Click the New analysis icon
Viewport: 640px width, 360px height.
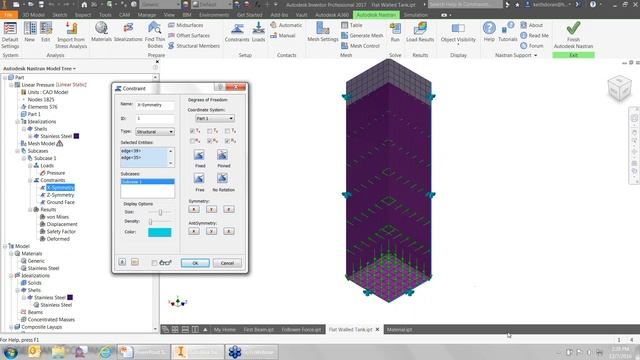click(29, 32)
